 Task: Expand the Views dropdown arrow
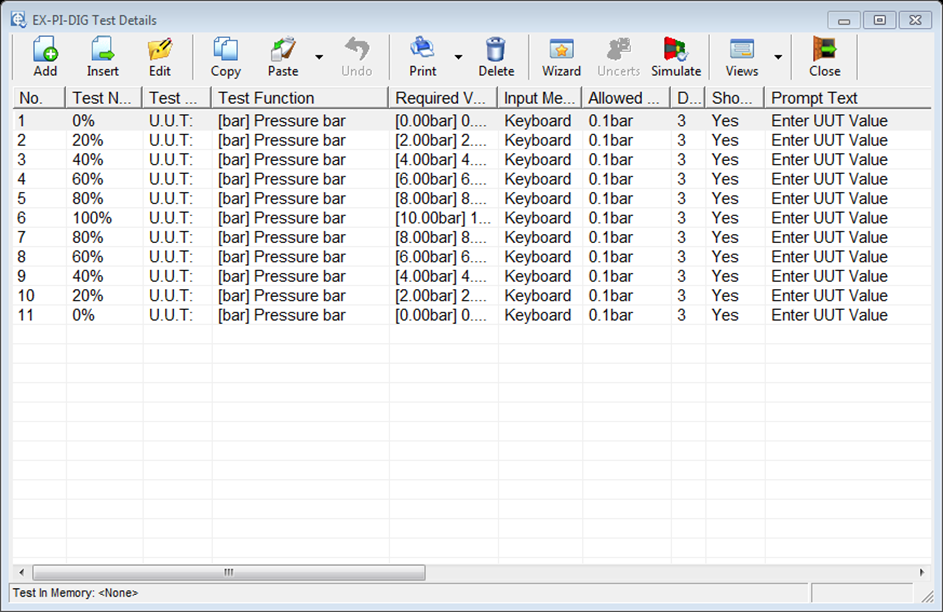click(778, 57)
